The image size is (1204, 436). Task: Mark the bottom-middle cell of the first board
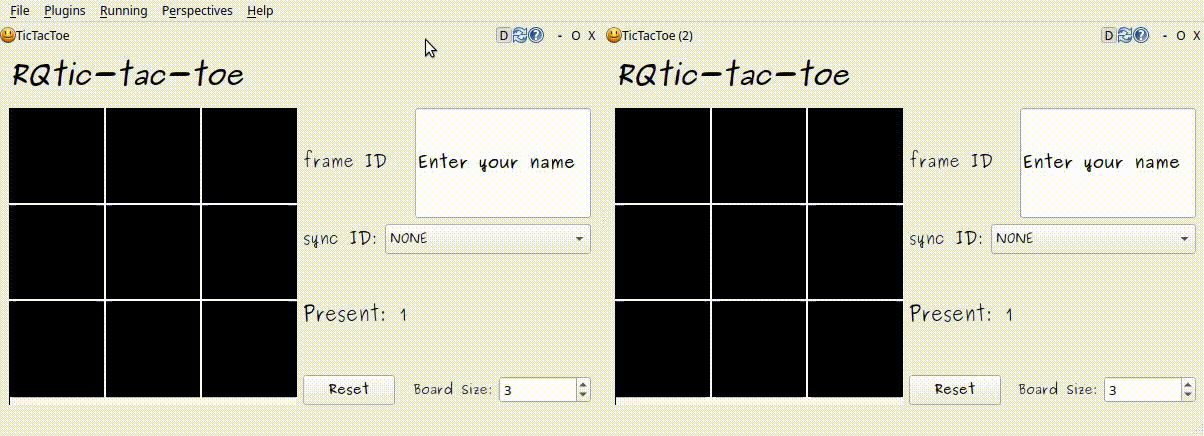point(153,349)
